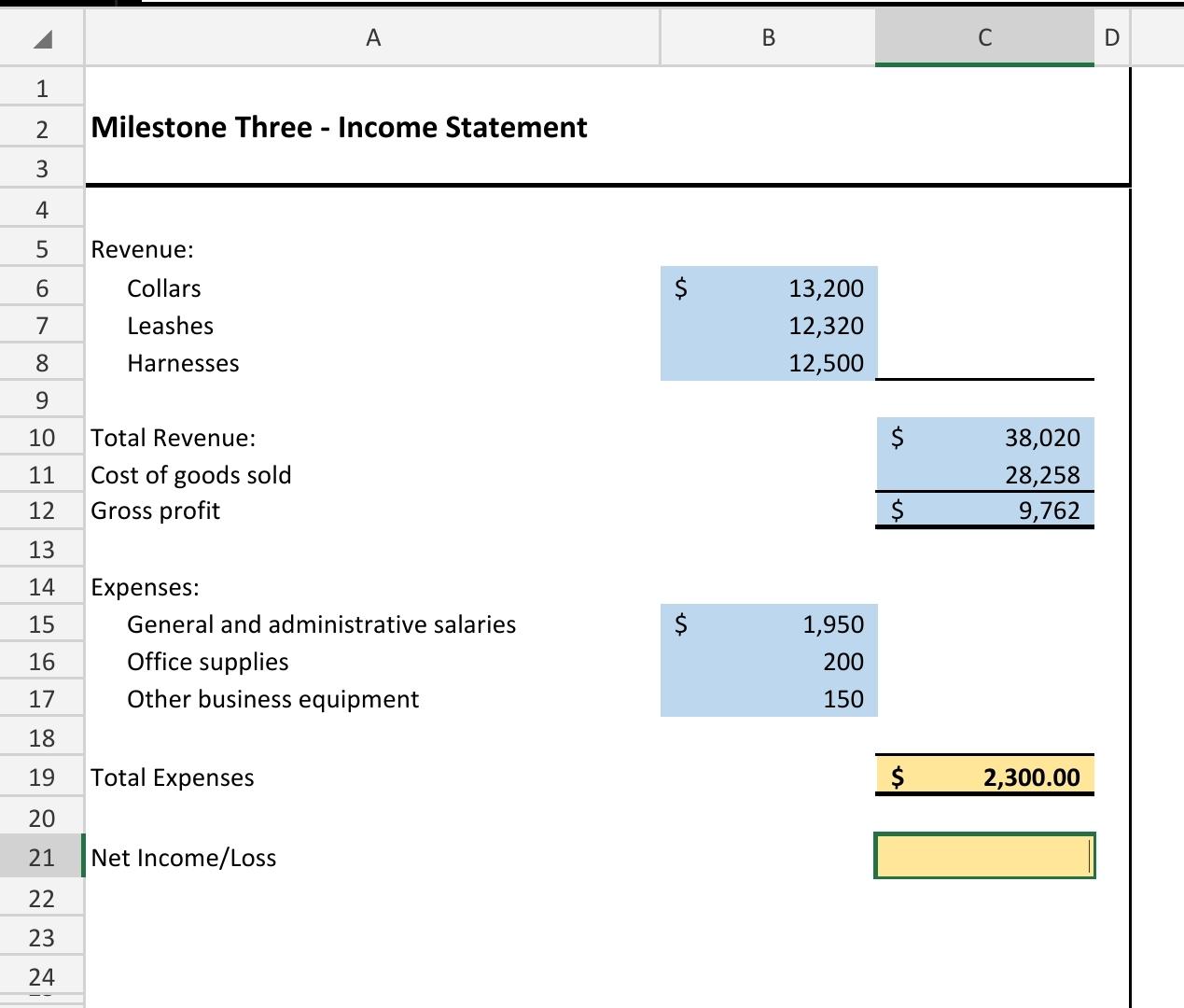This screenshot has height=1008, width=1184.
Task: Select the General and administrative salaries label
Action: (x=322, y=623)
